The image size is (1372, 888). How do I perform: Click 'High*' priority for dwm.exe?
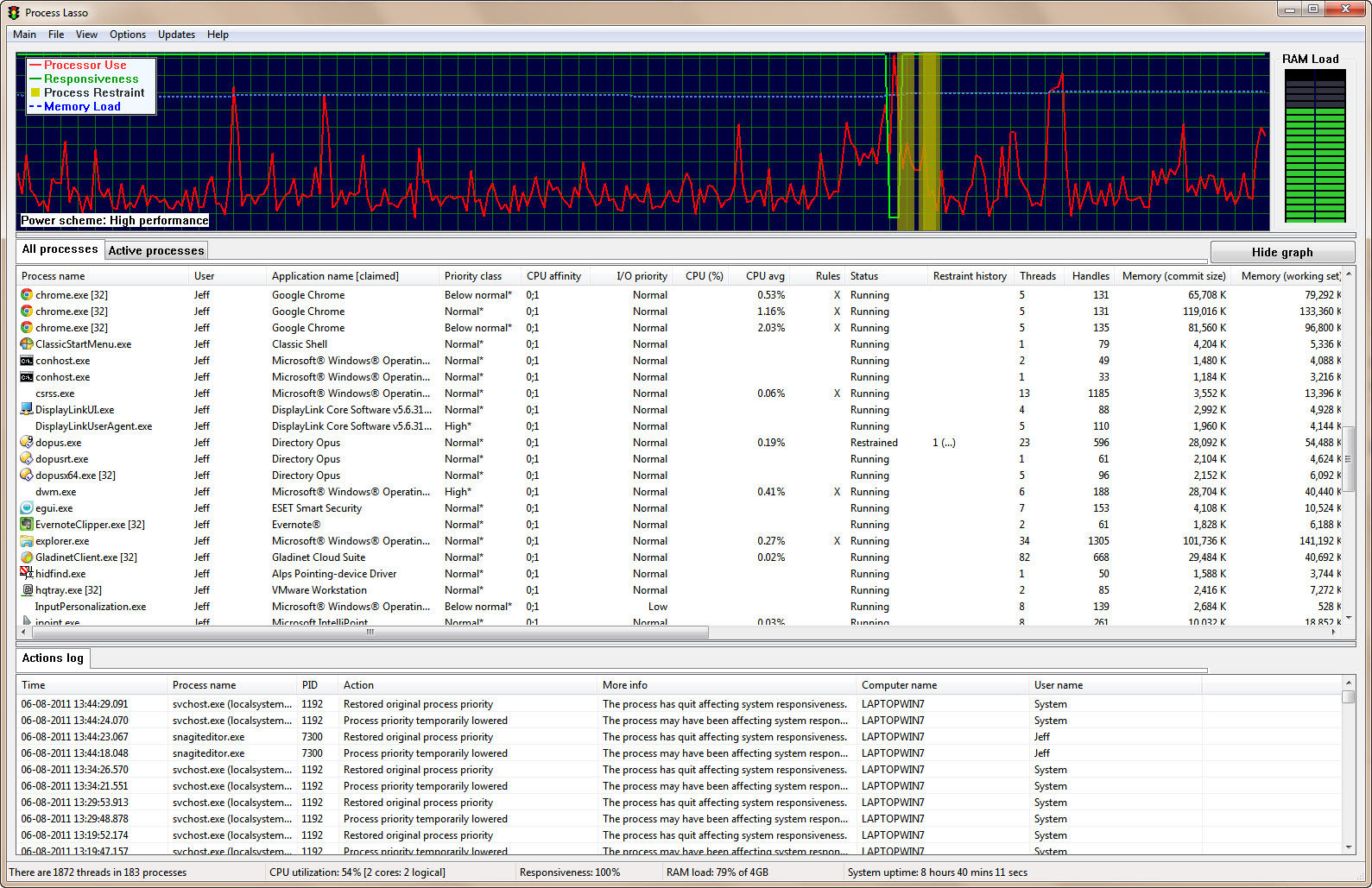tap(458, 492)
